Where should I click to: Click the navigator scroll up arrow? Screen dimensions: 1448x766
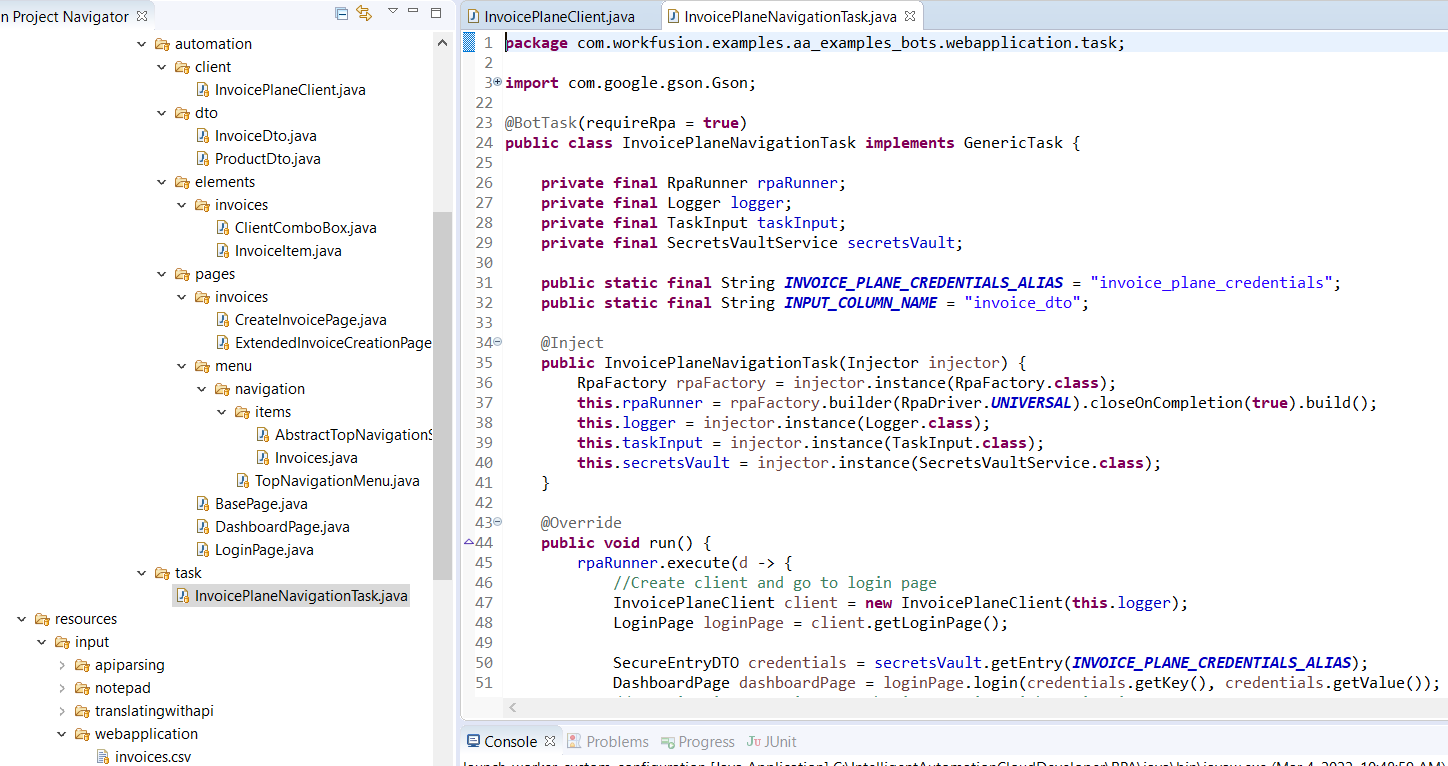(442, 43)
